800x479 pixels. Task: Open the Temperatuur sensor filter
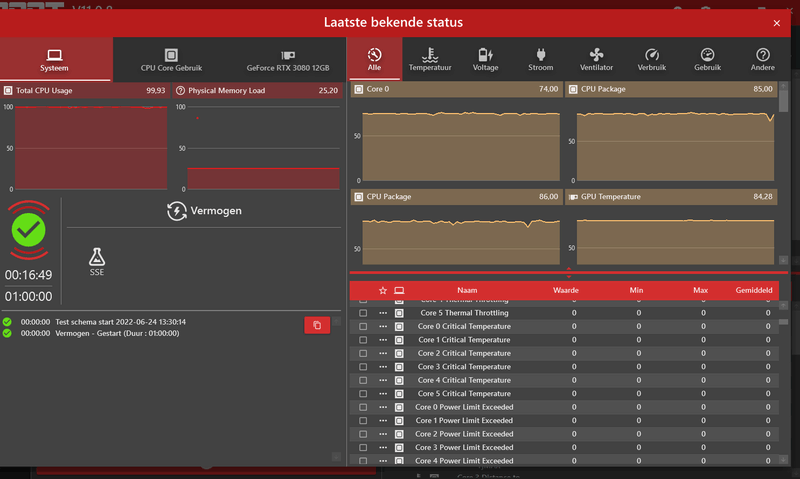point(429,59)
